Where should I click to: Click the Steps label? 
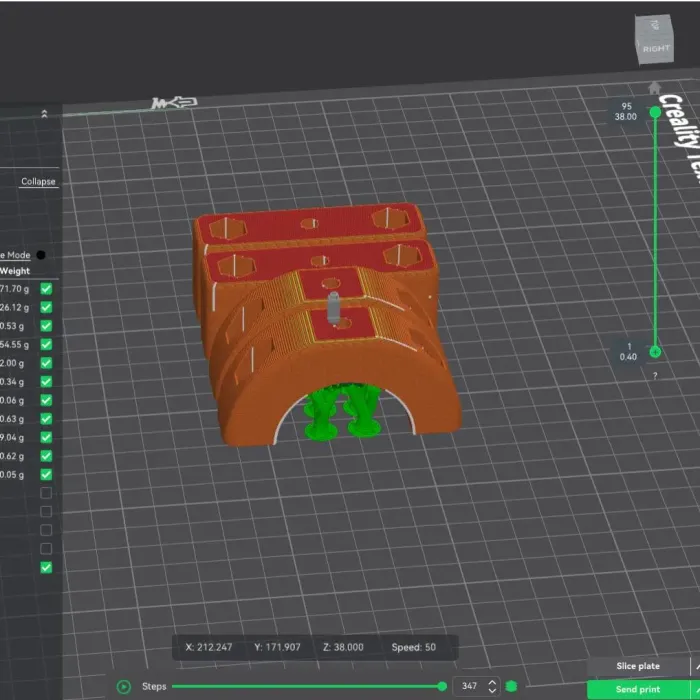pos(154,687)
